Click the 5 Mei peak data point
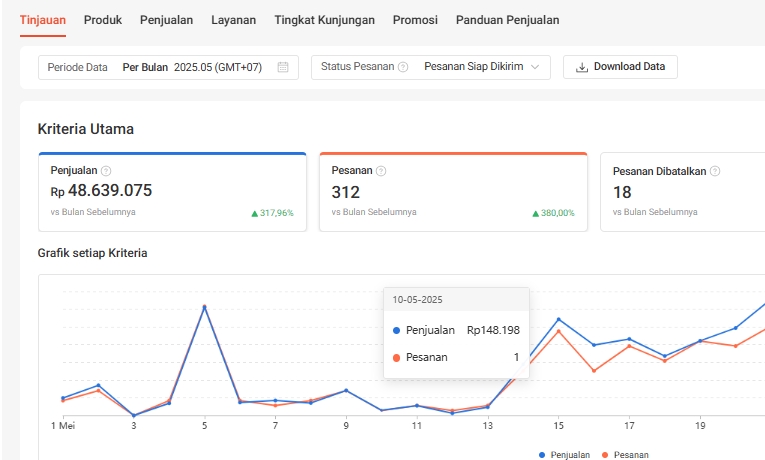 tap(204, 307)
